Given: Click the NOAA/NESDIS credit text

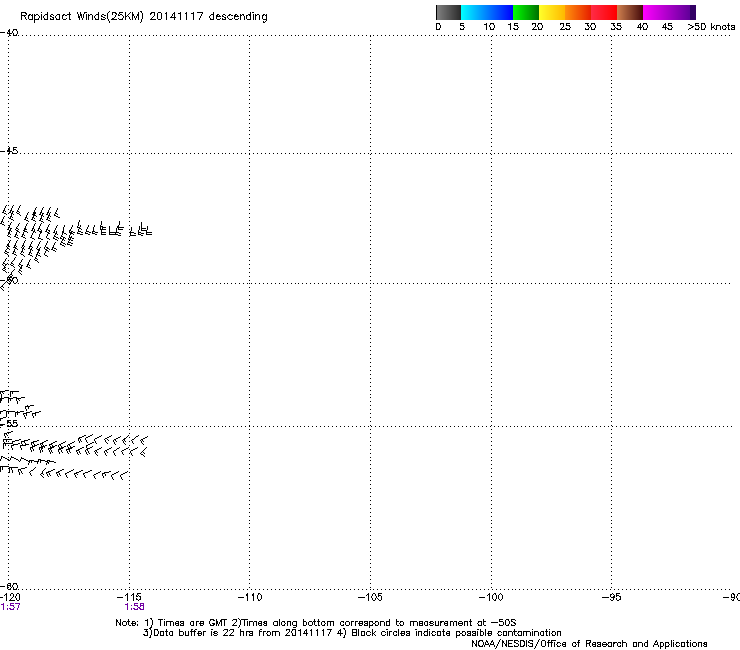Looking at the screenshot, I should (589, 644).
